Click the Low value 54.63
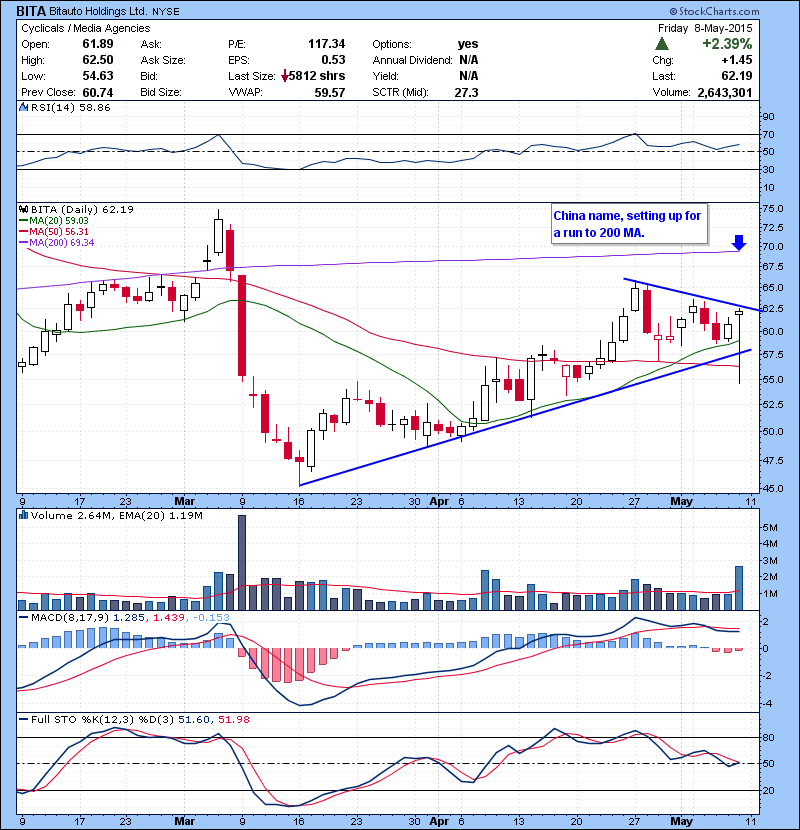Image resolution: width=800 pixels, height=830 pixels. (x=97, y=76)
